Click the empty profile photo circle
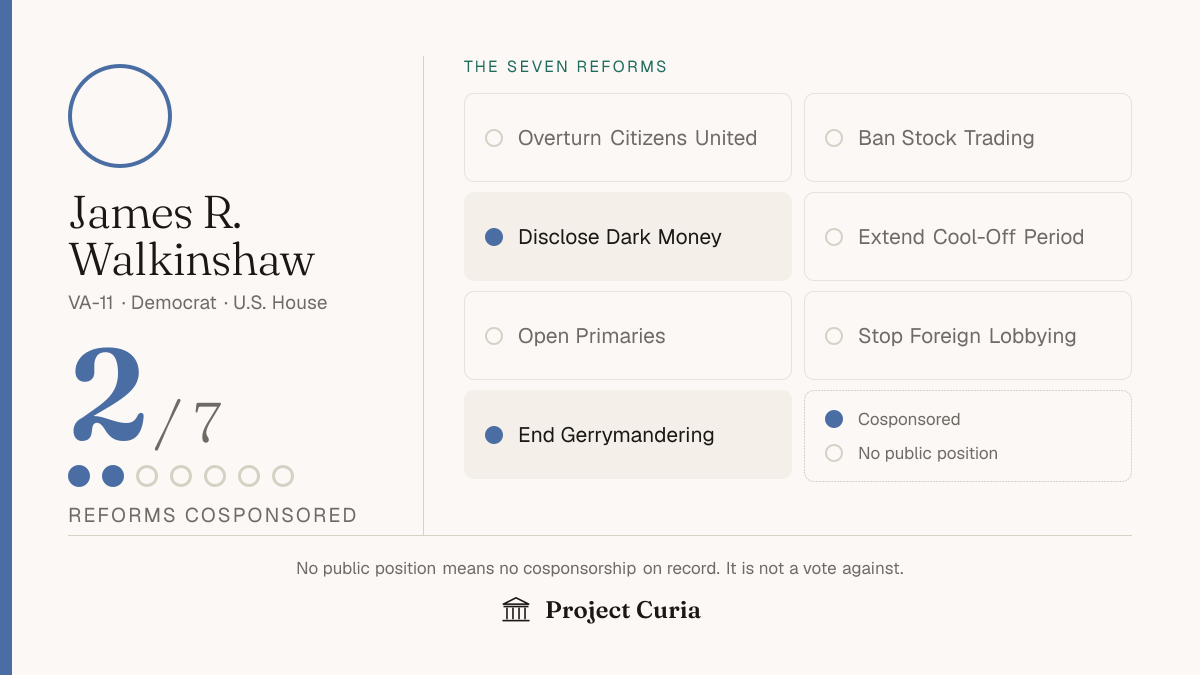1200x675 pixels. 120,116
